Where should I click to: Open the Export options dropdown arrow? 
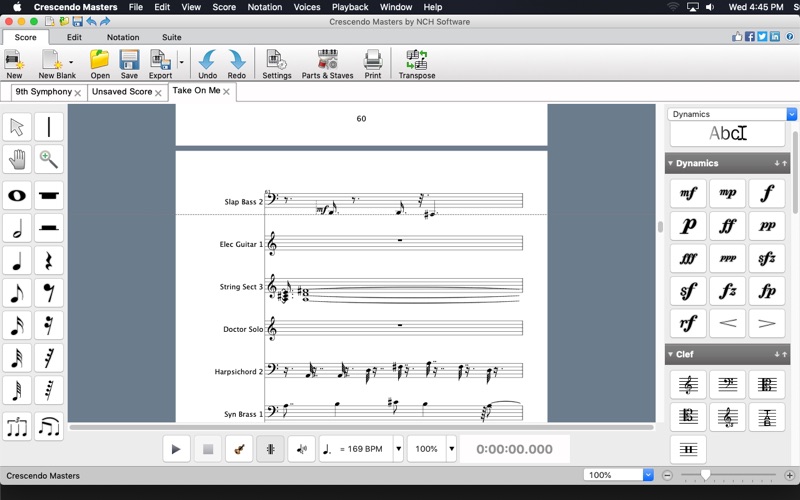(x=181, y=62)
